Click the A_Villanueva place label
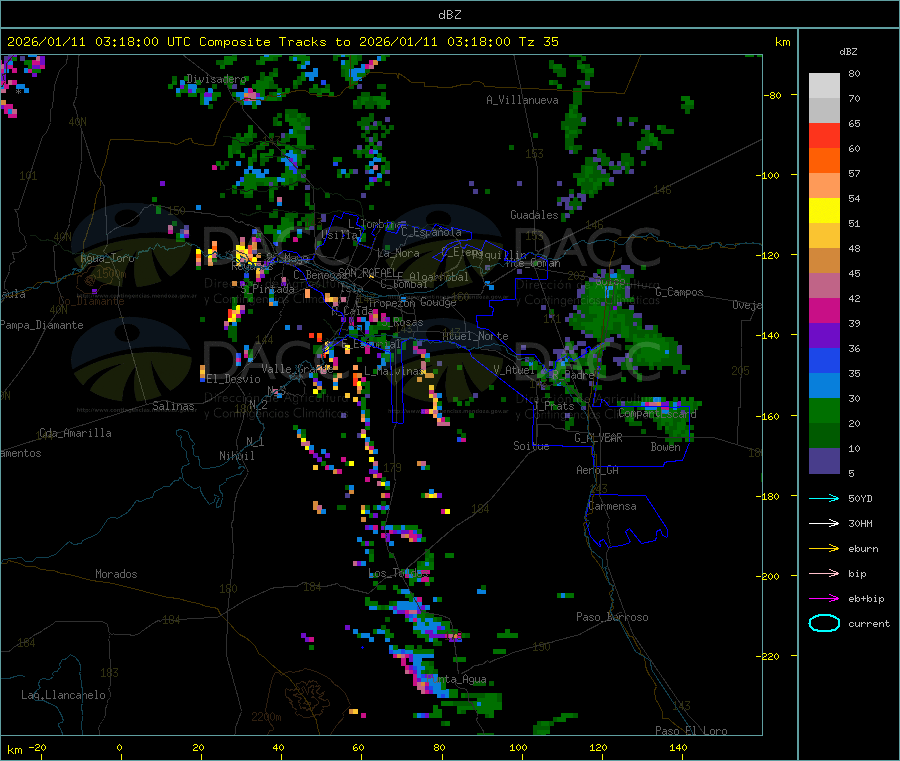 (522, 100)
